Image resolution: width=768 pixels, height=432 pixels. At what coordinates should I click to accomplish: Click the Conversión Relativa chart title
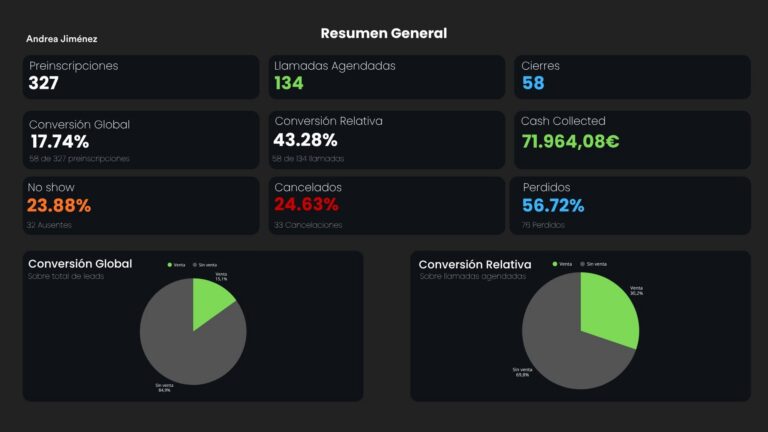click(x=475, y=264)
